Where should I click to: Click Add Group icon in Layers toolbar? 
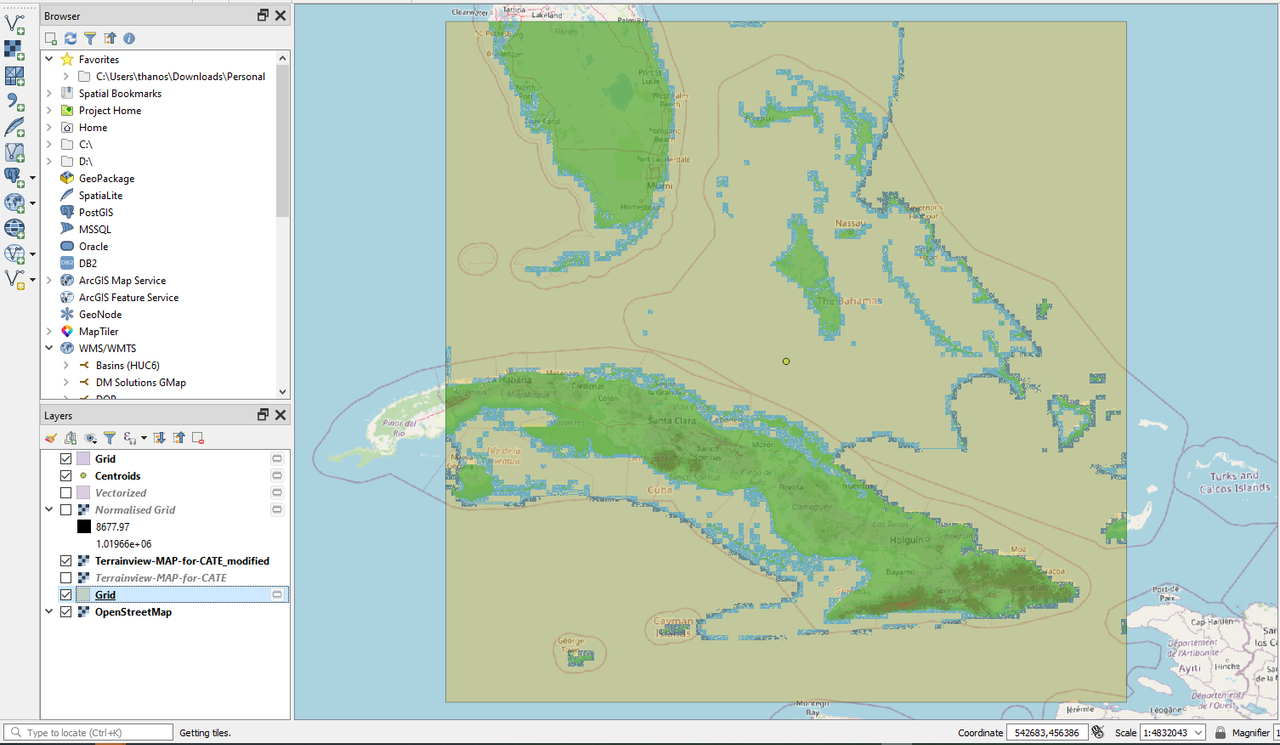[x=70, y=438]
